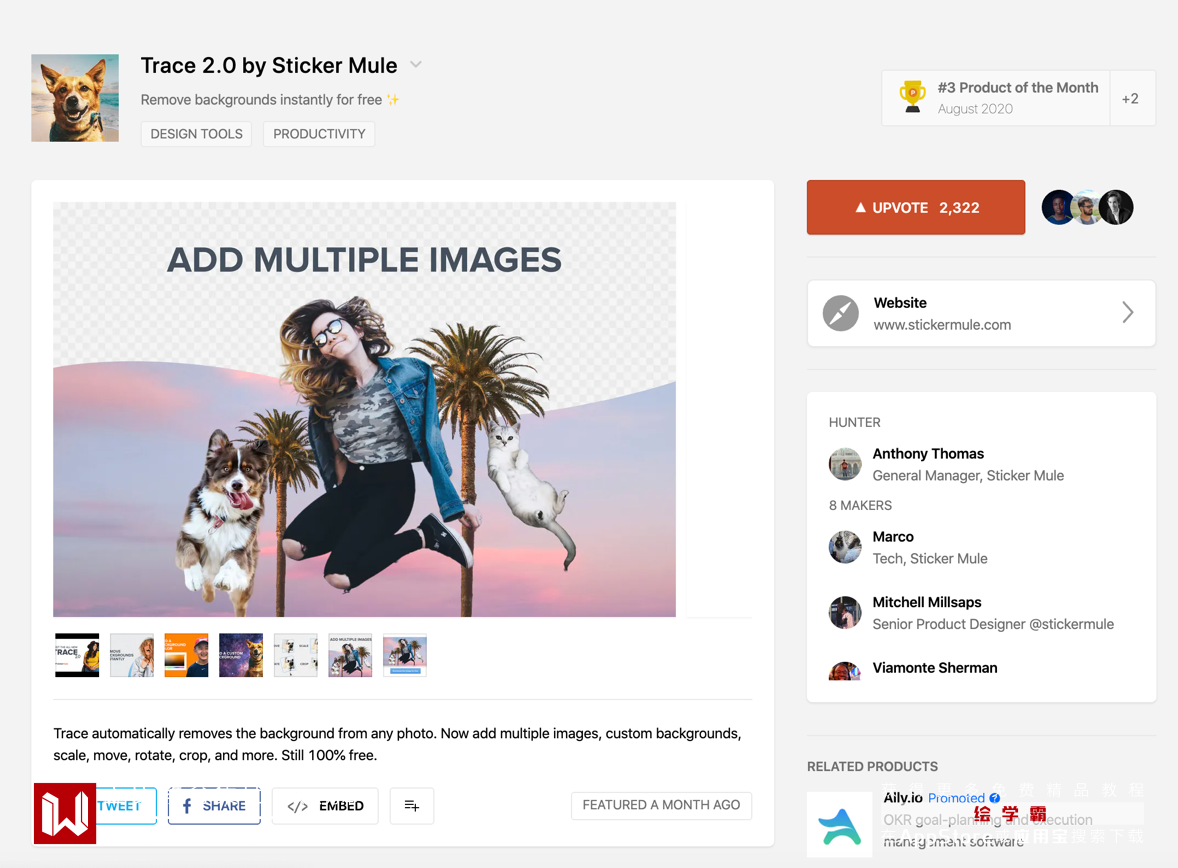Open the www.stickermule.com website link
Image resolution: width=1178 pixels, height=868 pixels.
pyautogui.click(x=941, y=325)
